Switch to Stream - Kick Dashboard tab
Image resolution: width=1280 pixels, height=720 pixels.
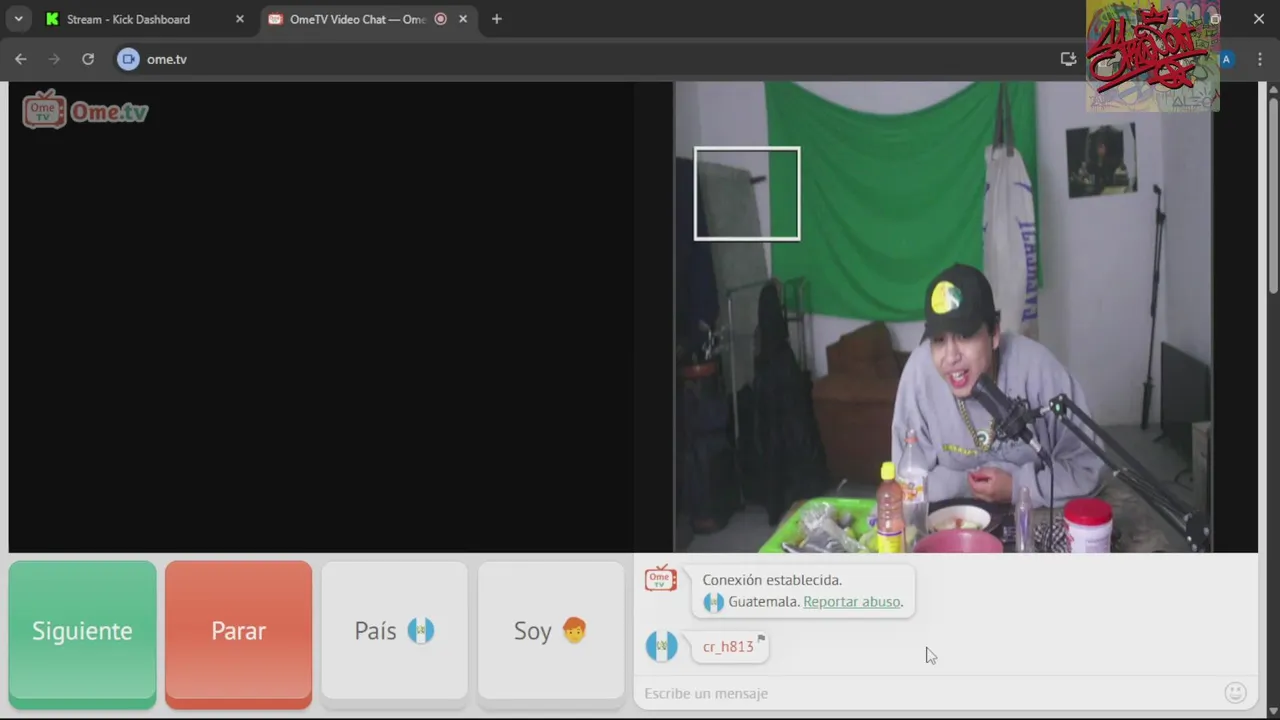[x=128, y=19]
